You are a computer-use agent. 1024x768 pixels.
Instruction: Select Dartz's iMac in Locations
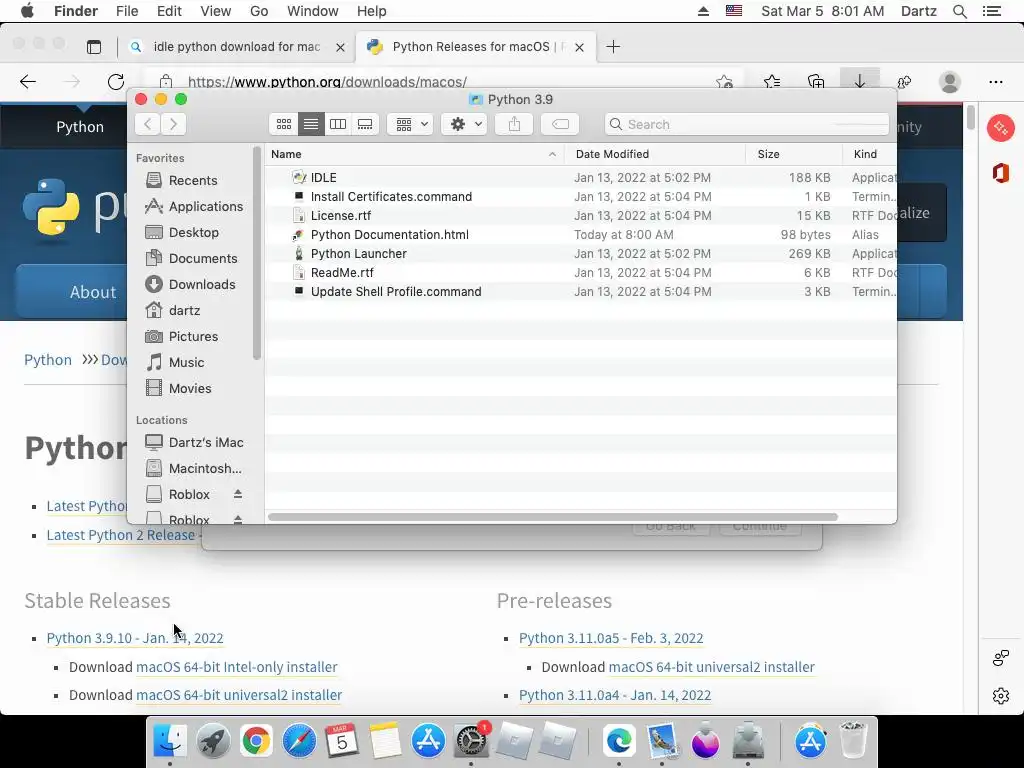pyautogui.click(x=195, y=442)
